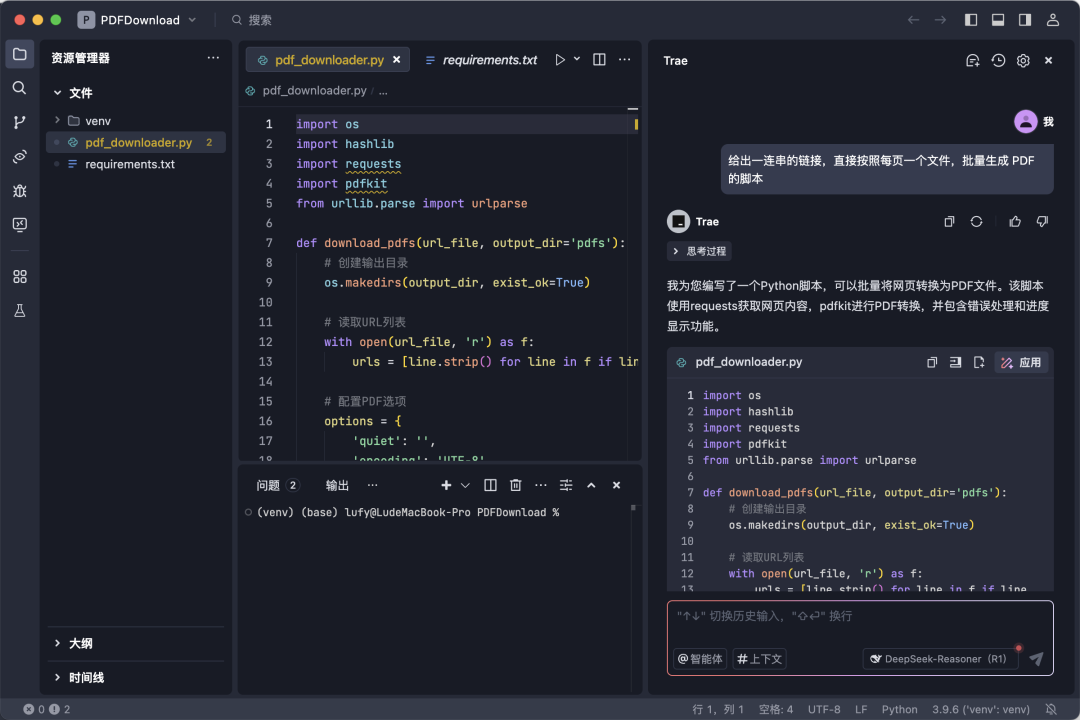Viewport: 1080px width, 720px height.
Task: Show Trae chat history
Action: click(998, 61)
